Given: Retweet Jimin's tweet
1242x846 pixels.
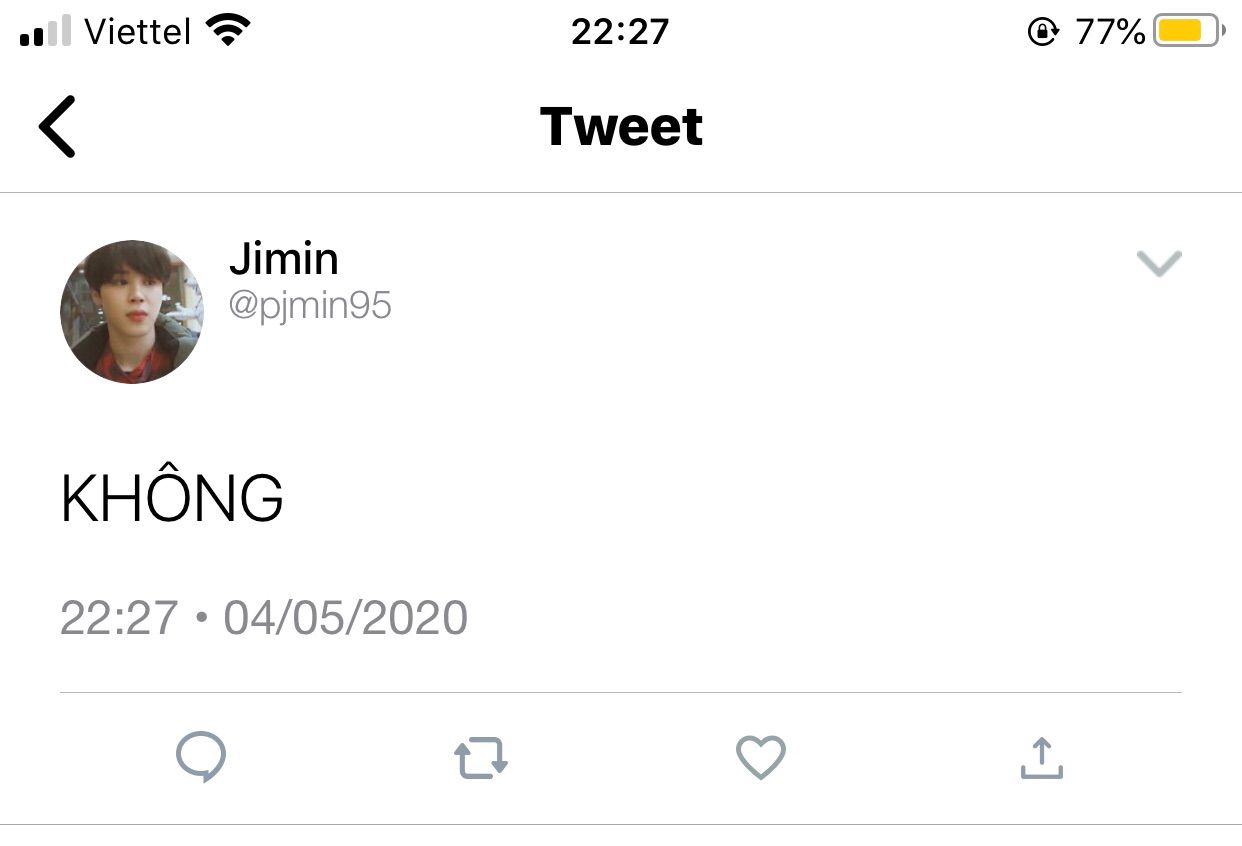Looking at the screenshot, I should (x=481, y=758).
